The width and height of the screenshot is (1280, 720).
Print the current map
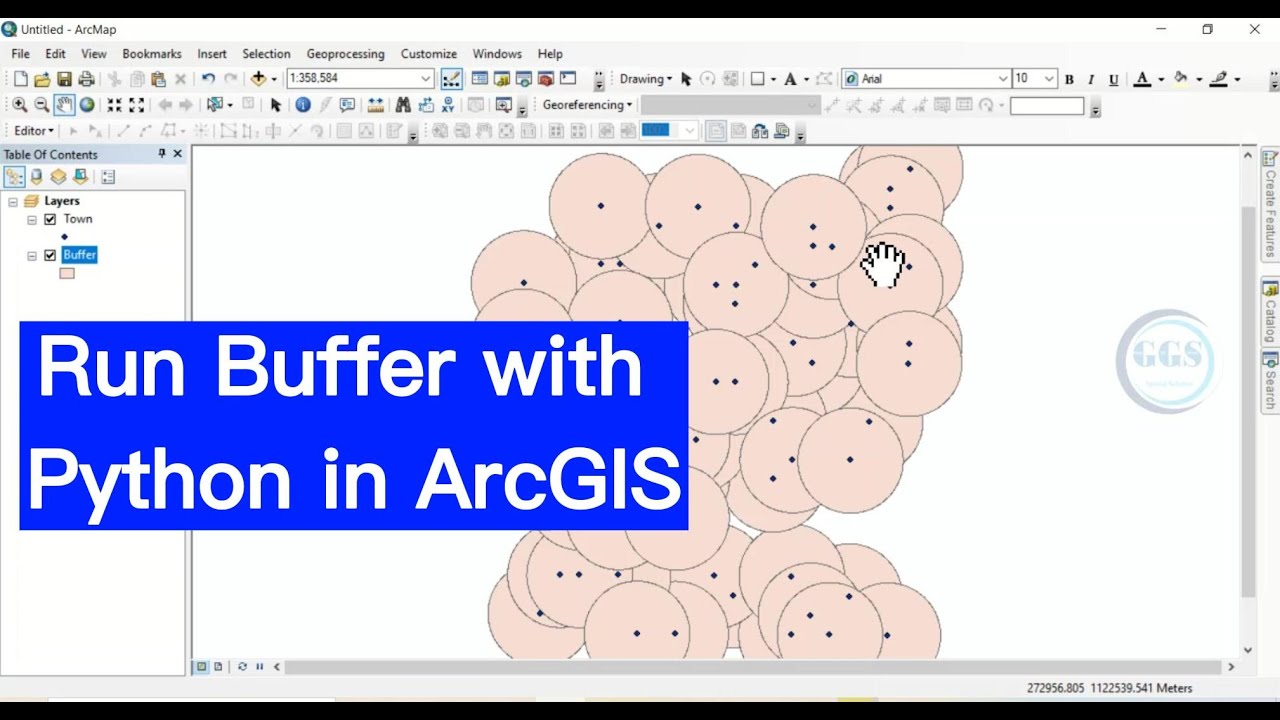click(86, 79)
